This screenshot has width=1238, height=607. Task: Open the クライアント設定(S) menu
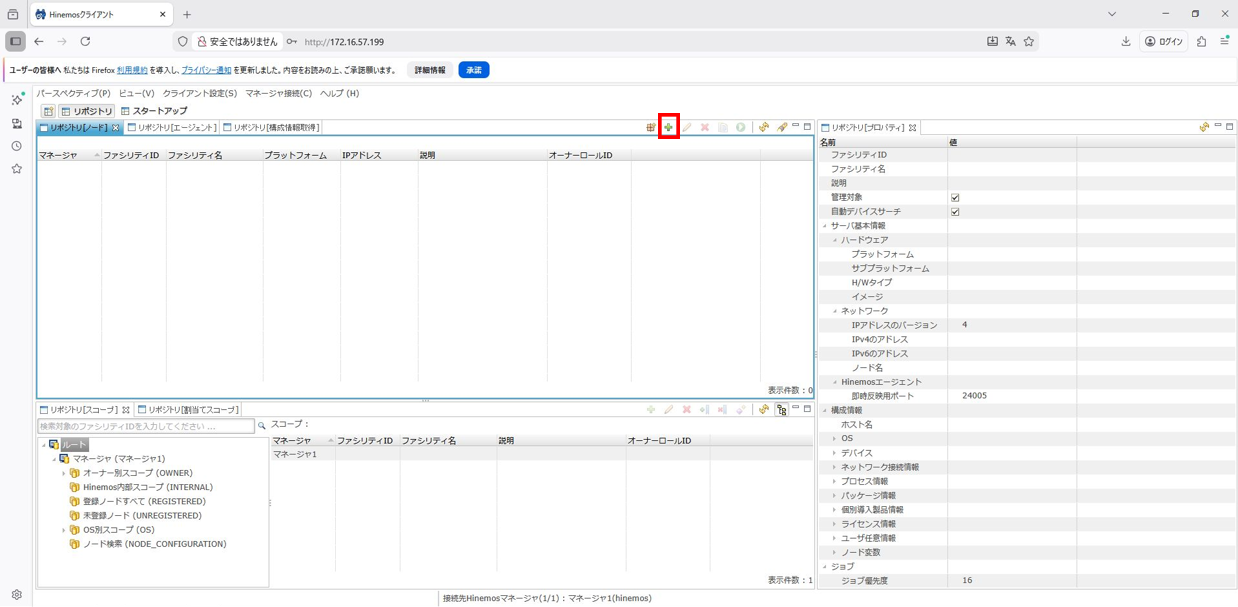point(200,93)
